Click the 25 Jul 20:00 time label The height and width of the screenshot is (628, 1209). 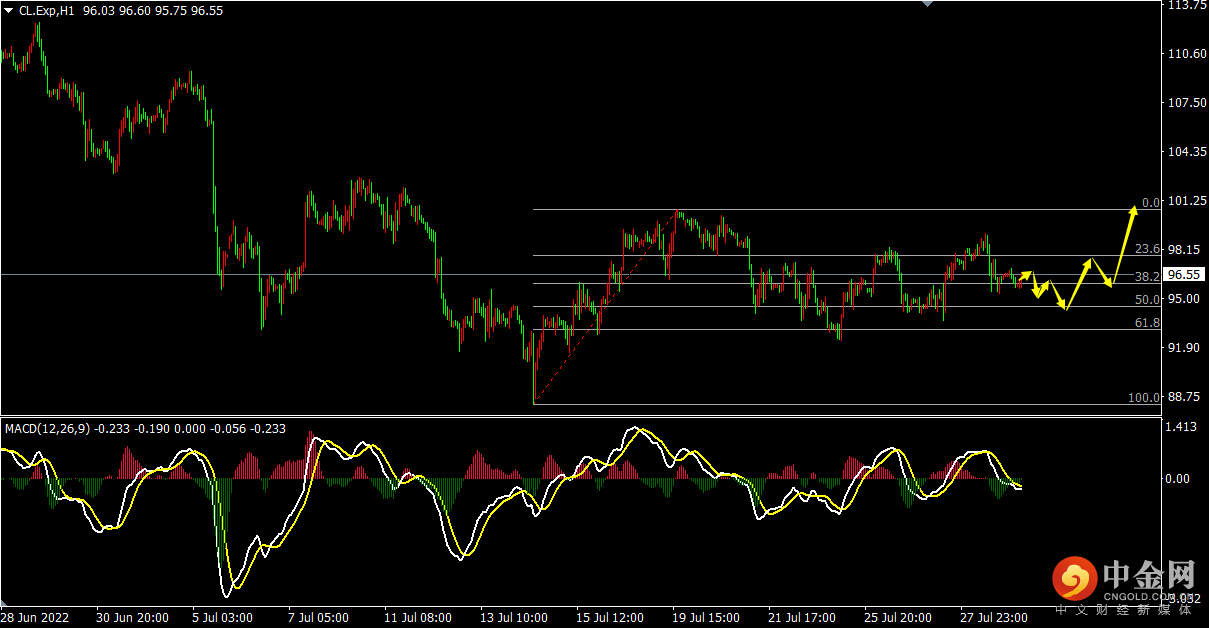(x=898, y=618)
